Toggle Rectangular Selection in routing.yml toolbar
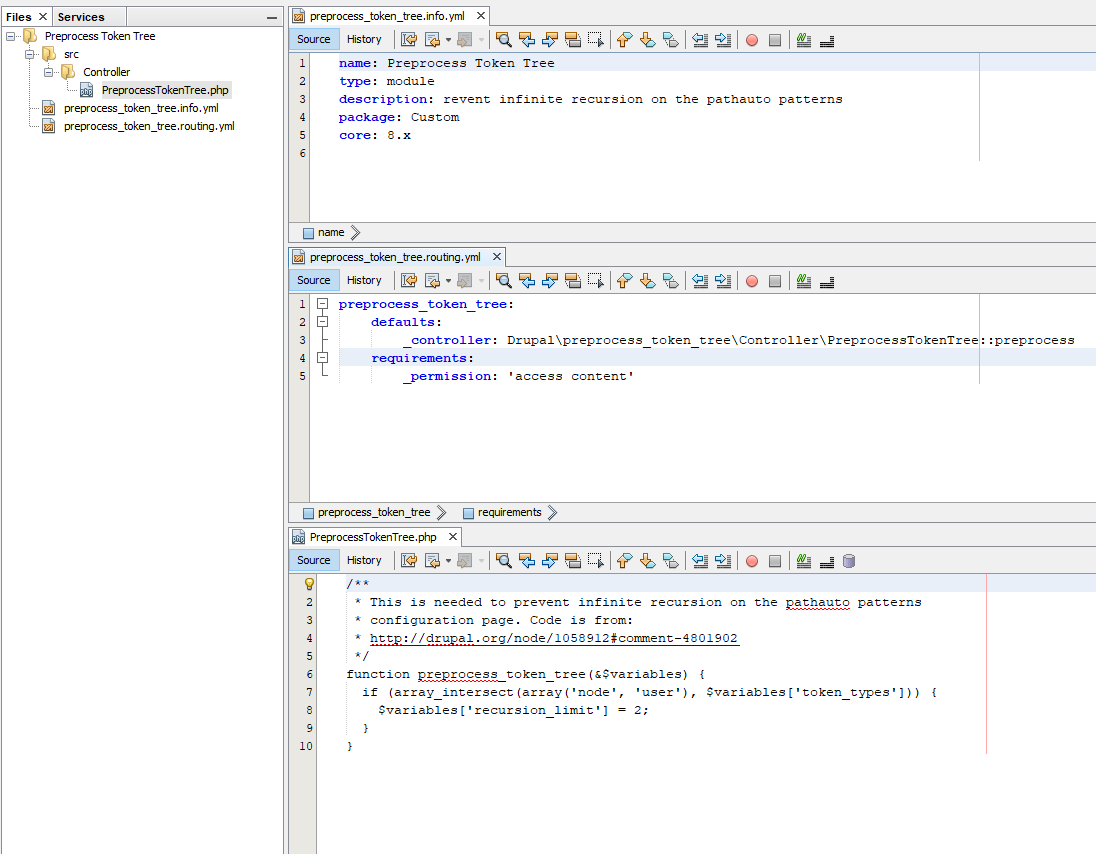The height and width of the screenshot is (854, 1096). coord(596,281)
